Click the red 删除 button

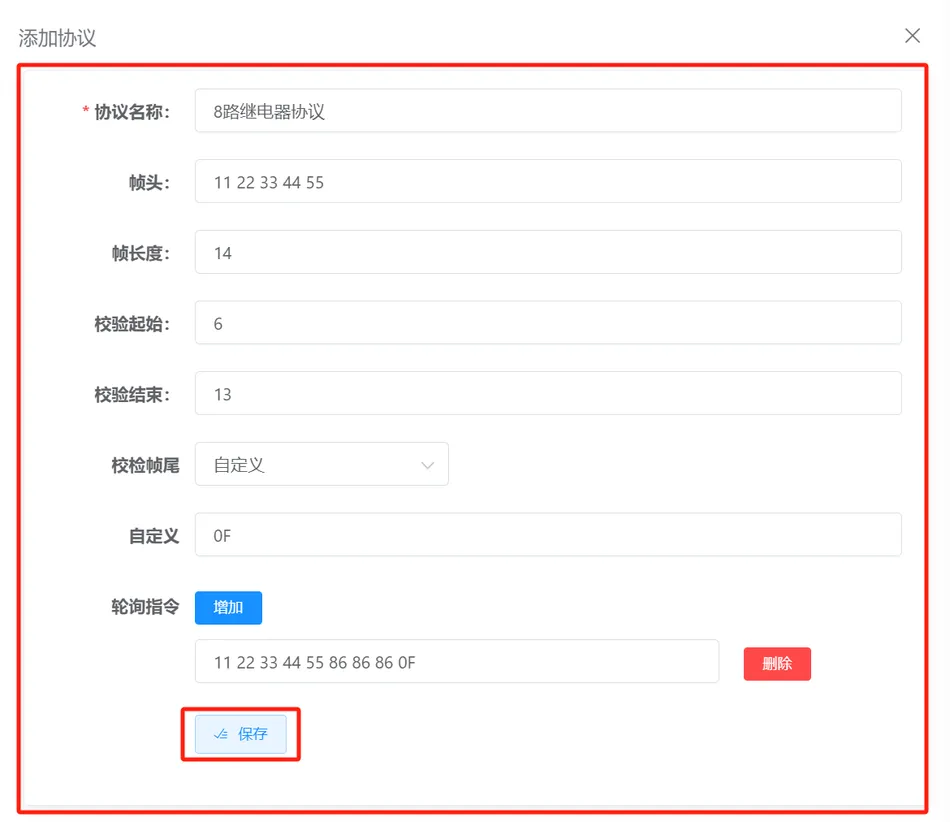tap(777, 663)
